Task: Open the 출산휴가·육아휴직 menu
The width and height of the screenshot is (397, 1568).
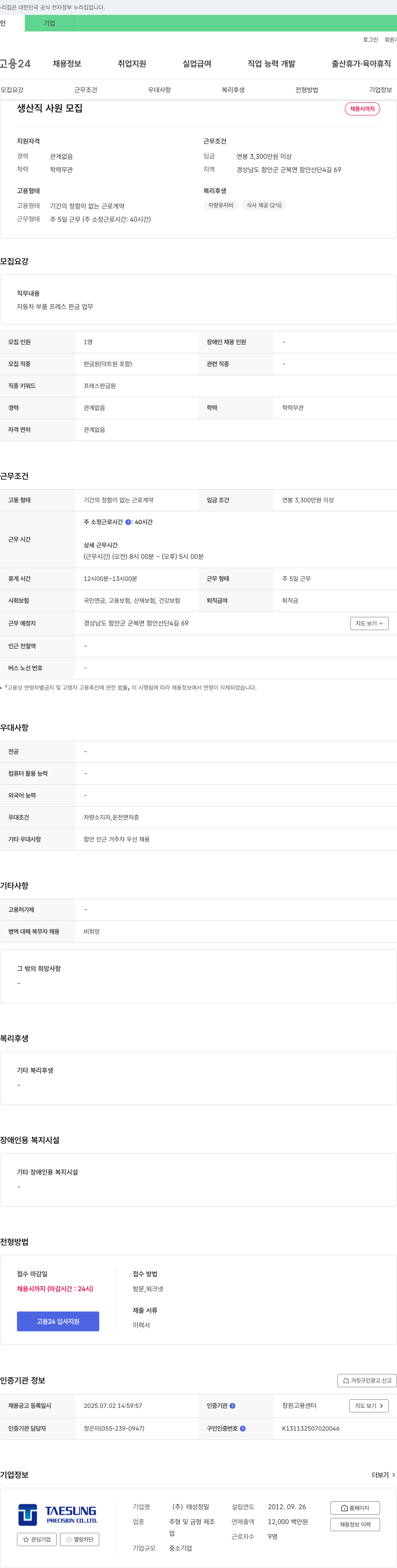Action: tap(361, 64)
